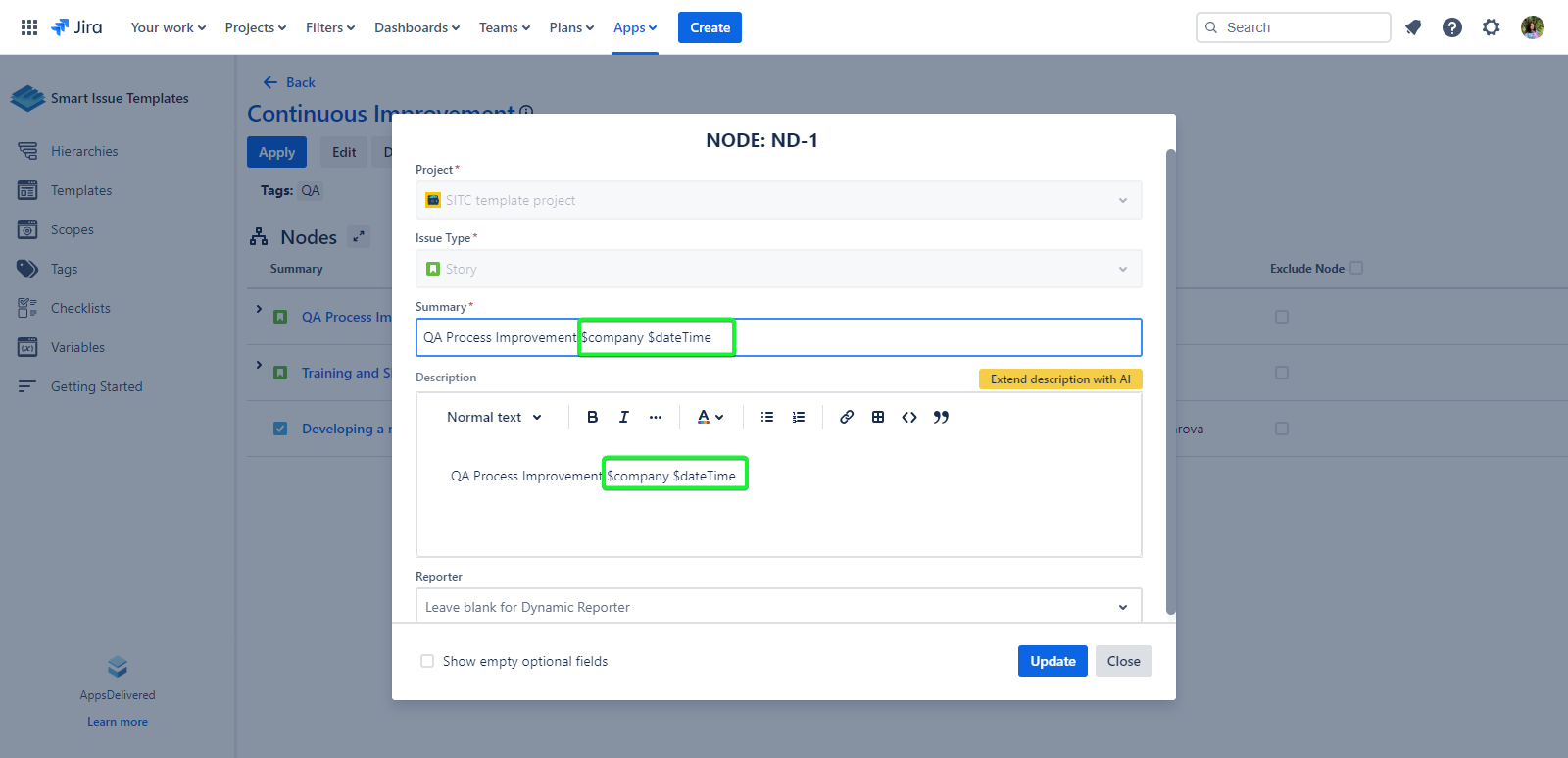Screen dimensions: 1568x758
Task: Open the Projects menu
Action: pos(255,27)
